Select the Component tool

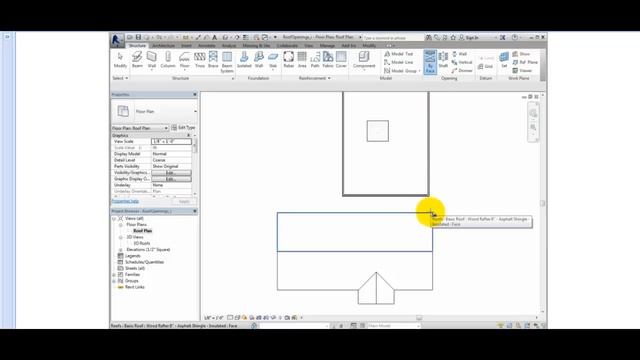[x=364, y=60]
